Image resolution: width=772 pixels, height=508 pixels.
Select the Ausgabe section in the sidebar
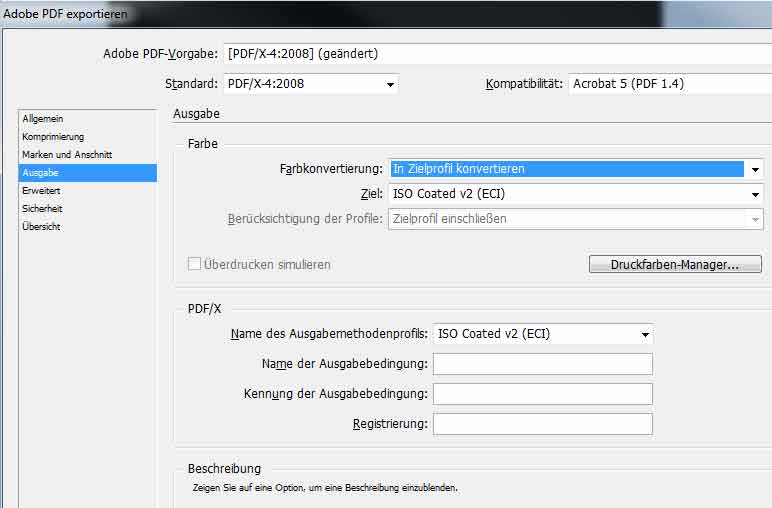(x=88, y=173)
